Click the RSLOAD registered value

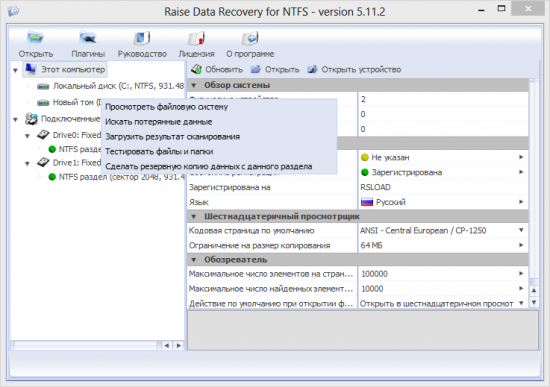point(375,187)
